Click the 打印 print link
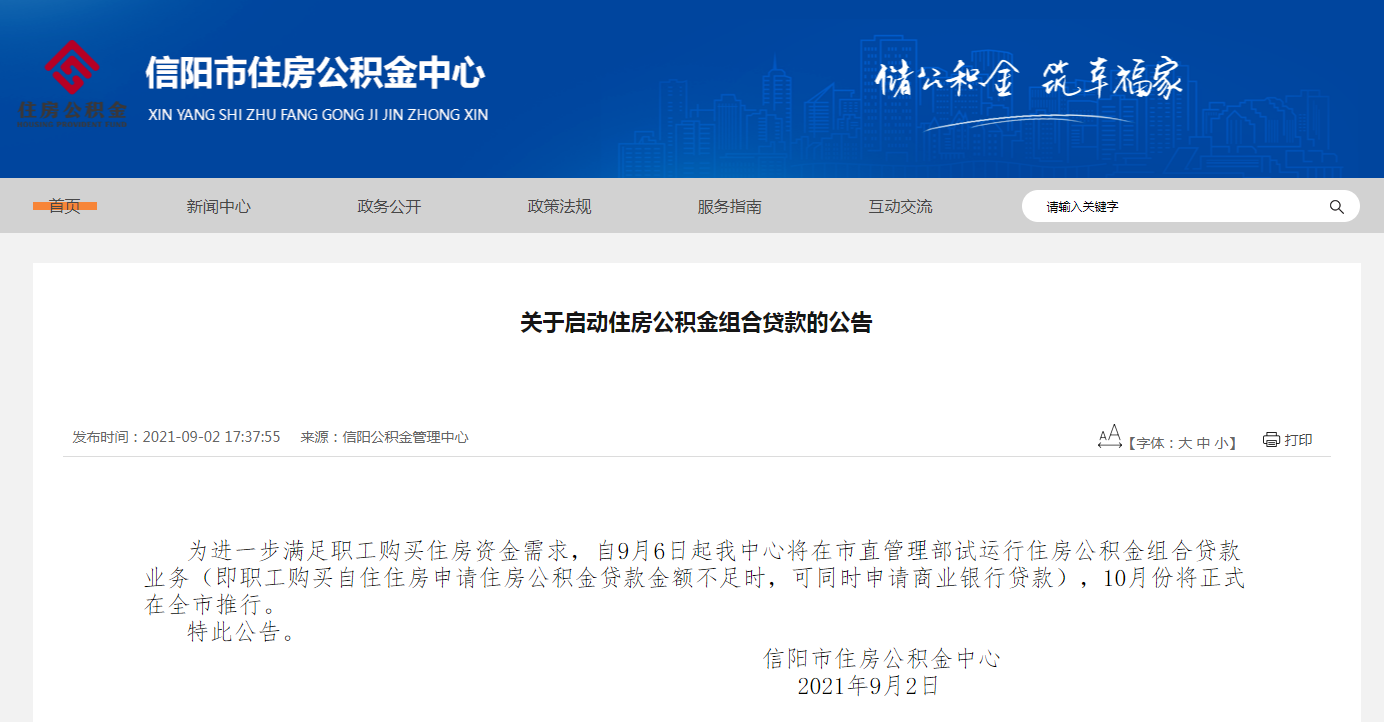Viewport: 1384px width, 722px height. pos(1298,440)
